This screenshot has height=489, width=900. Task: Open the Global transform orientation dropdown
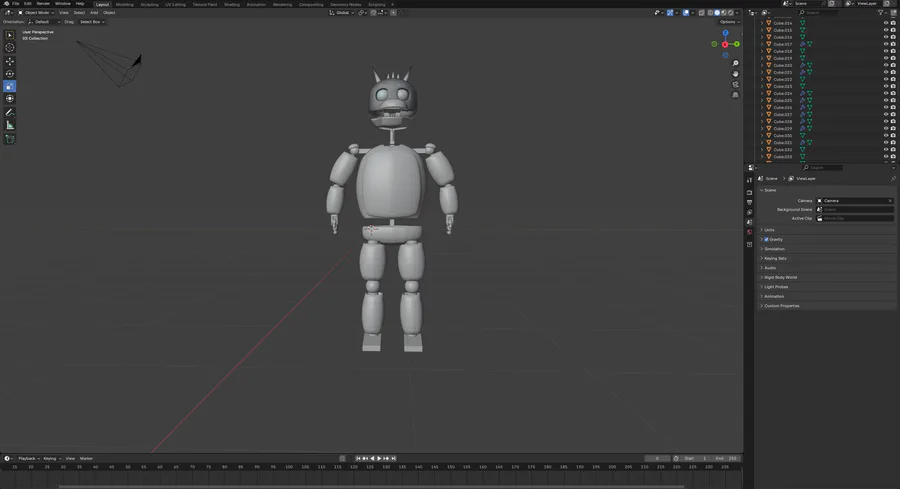tap(341, 13)
